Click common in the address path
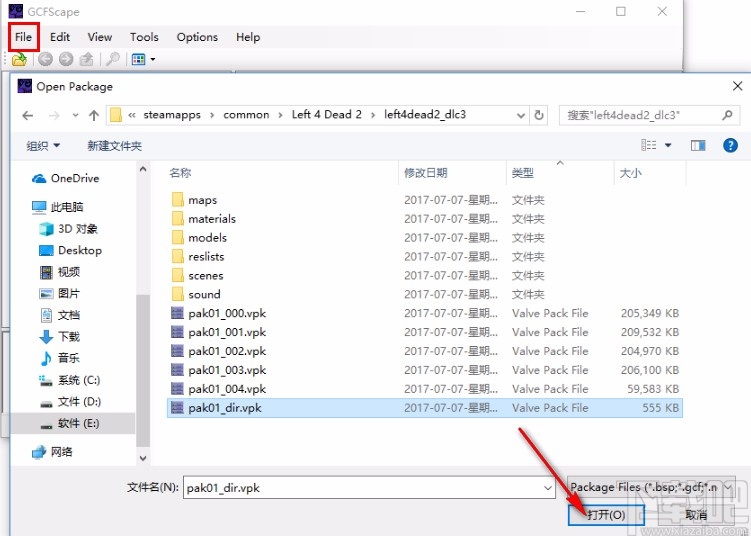 (x=246, y=114)
